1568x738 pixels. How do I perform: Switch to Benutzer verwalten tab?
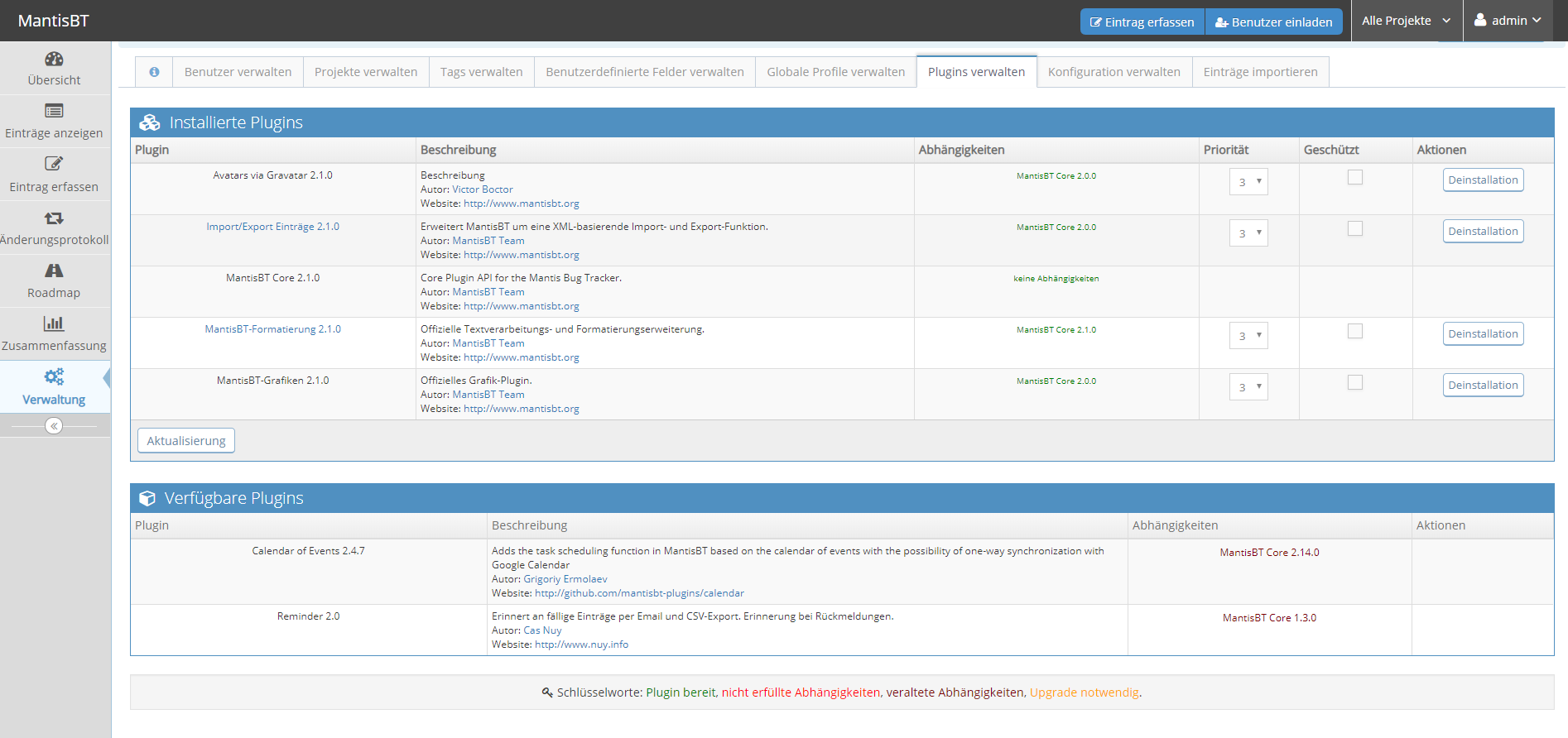point(238,72)
